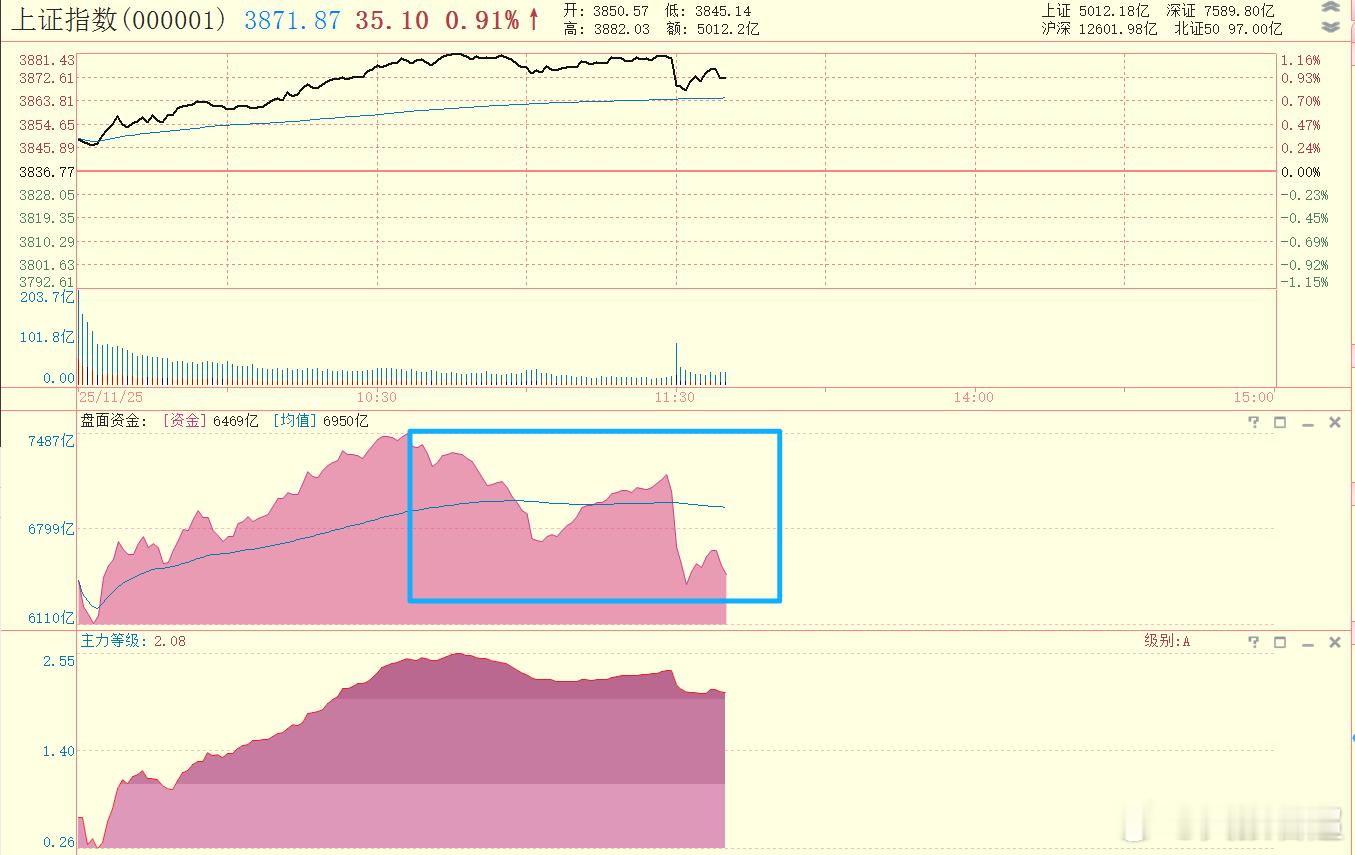Close the 盘面资金 indicator panel
Image resolution: width=1355 pixels, height=855 pixels.
pyautogui.click(x=1334, y=423)
